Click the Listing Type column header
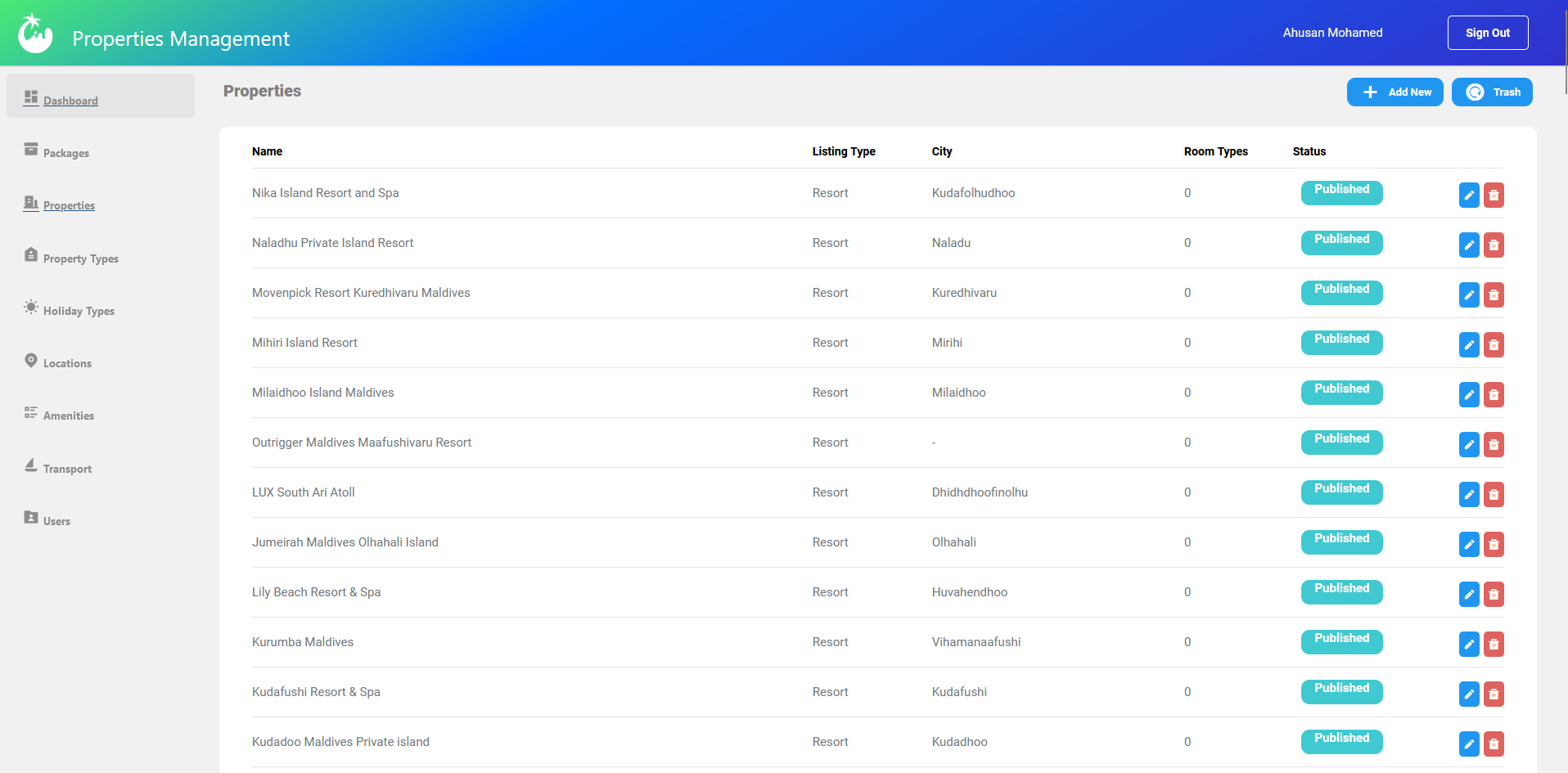The width and height of the screenshot is (1568, 773). (x=844, y=151)
